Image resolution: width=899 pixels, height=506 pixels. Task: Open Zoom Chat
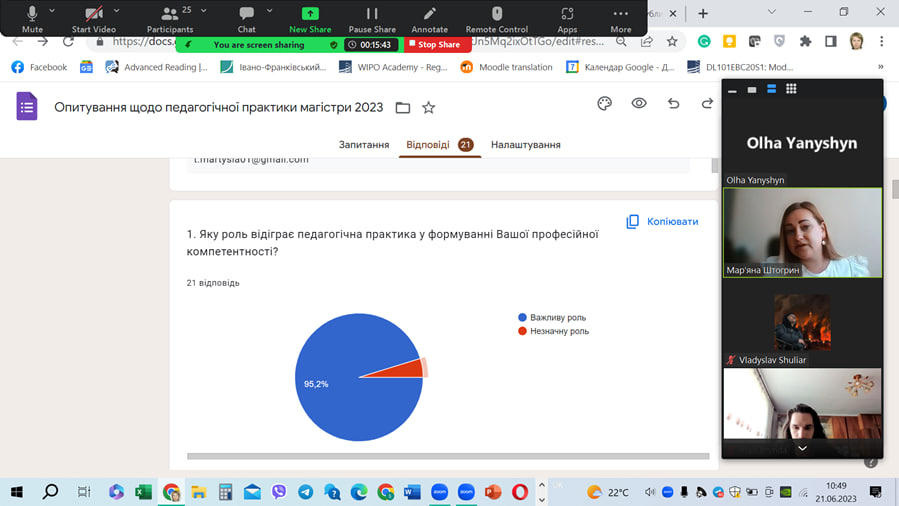(247, 18)
